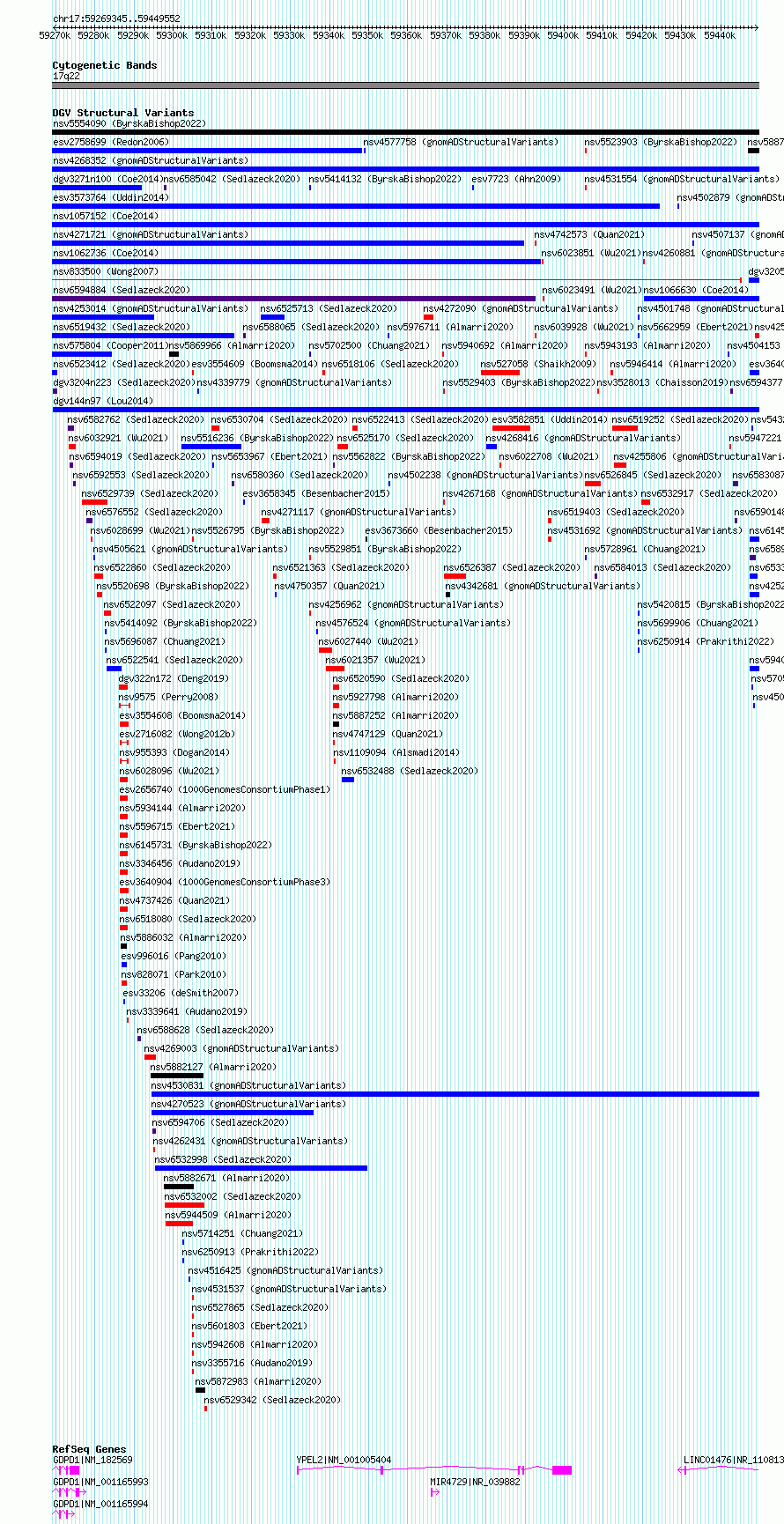Select the esv3673660 (Besenbacher2015) label
The width and height of the screenshot is (784, 1524).
[439, 530]
